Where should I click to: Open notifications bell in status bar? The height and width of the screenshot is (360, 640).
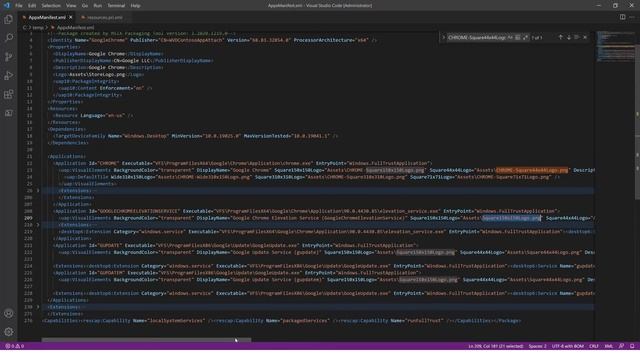(632, 346)
